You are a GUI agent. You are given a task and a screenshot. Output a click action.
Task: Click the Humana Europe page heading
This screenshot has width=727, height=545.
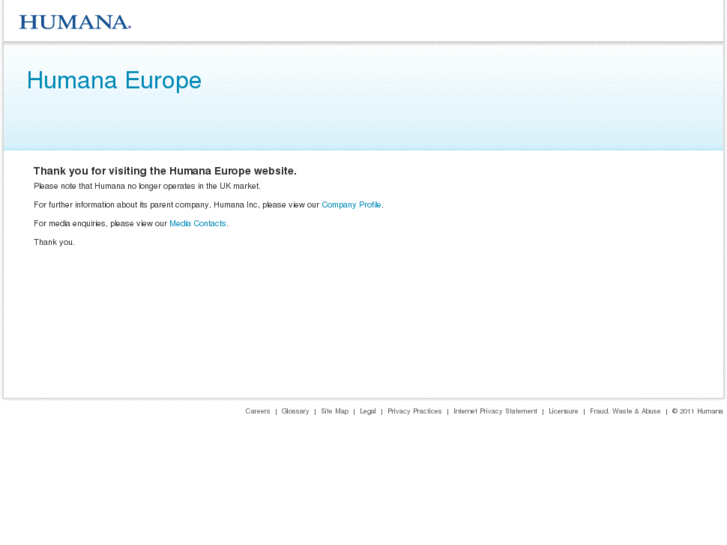coord(114,81)
